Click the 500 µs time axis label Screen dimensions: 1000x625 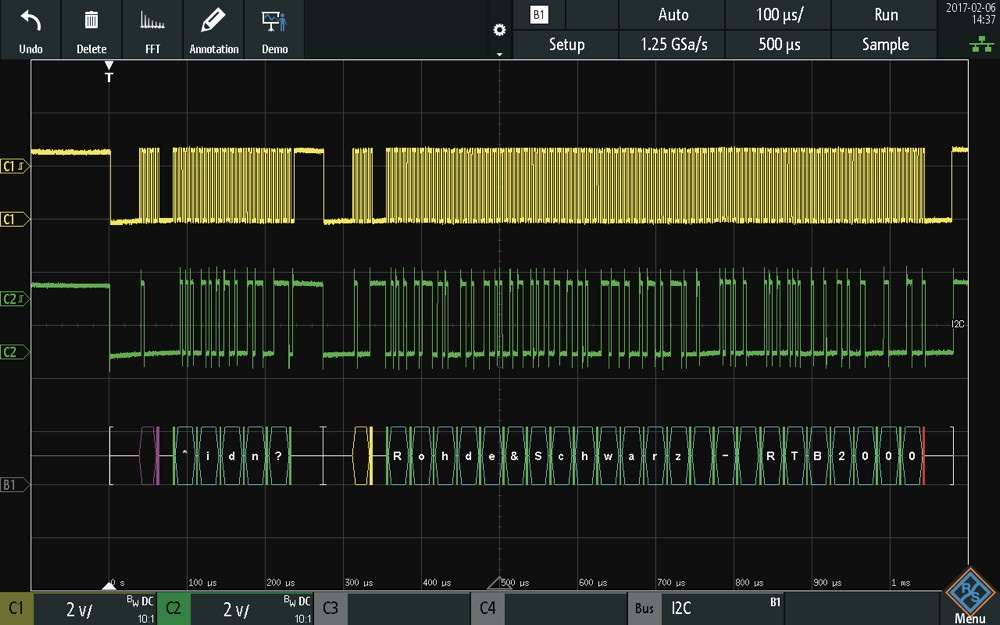click(517, 582)
